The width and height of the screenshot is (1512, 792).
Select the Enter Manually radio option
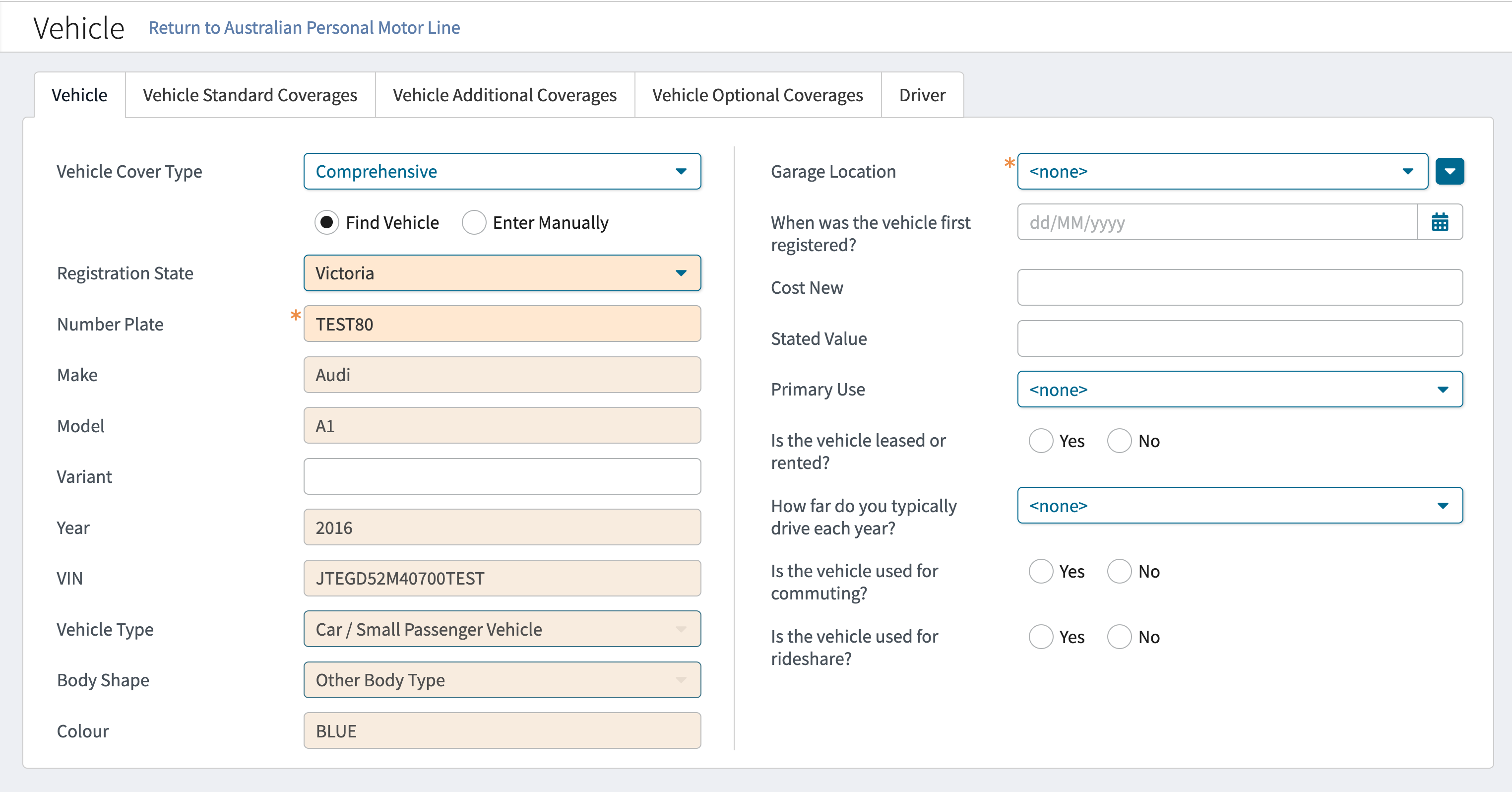474,222
